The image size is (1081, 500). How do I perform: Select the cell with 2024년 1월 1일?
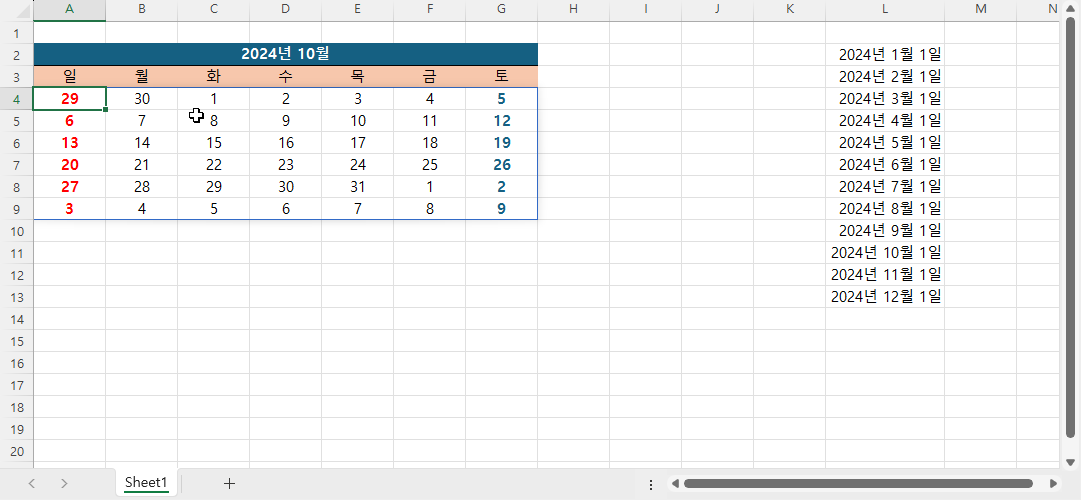(x=885, y=54)
